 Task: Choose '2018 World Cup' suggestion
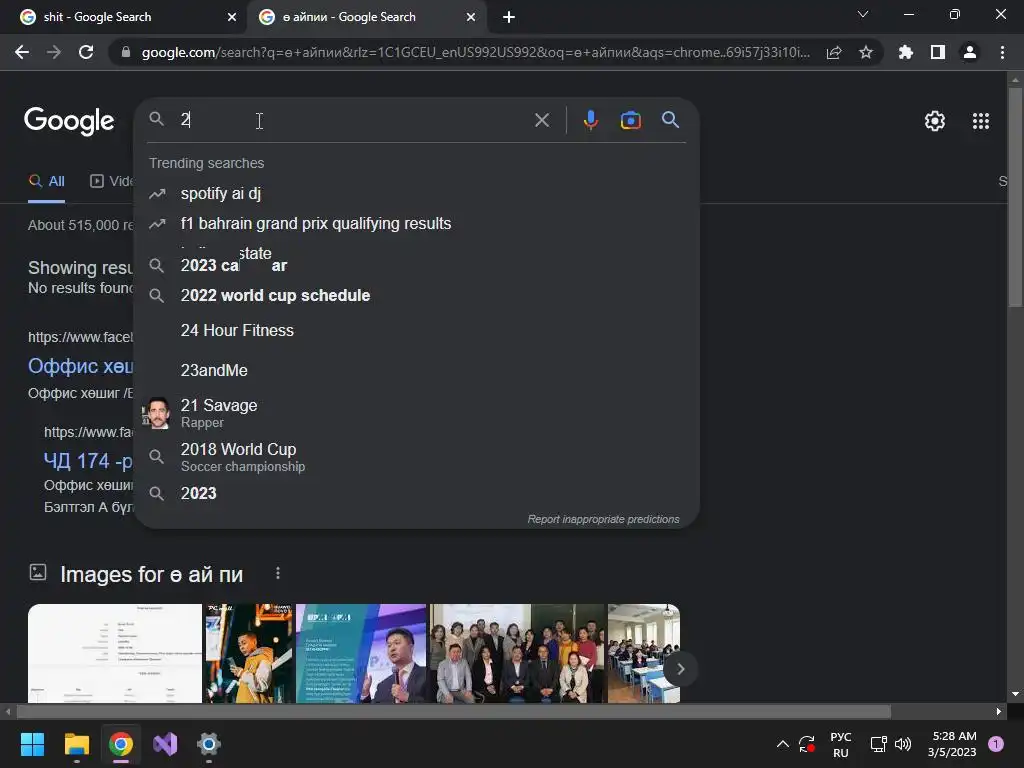[417, 456]
